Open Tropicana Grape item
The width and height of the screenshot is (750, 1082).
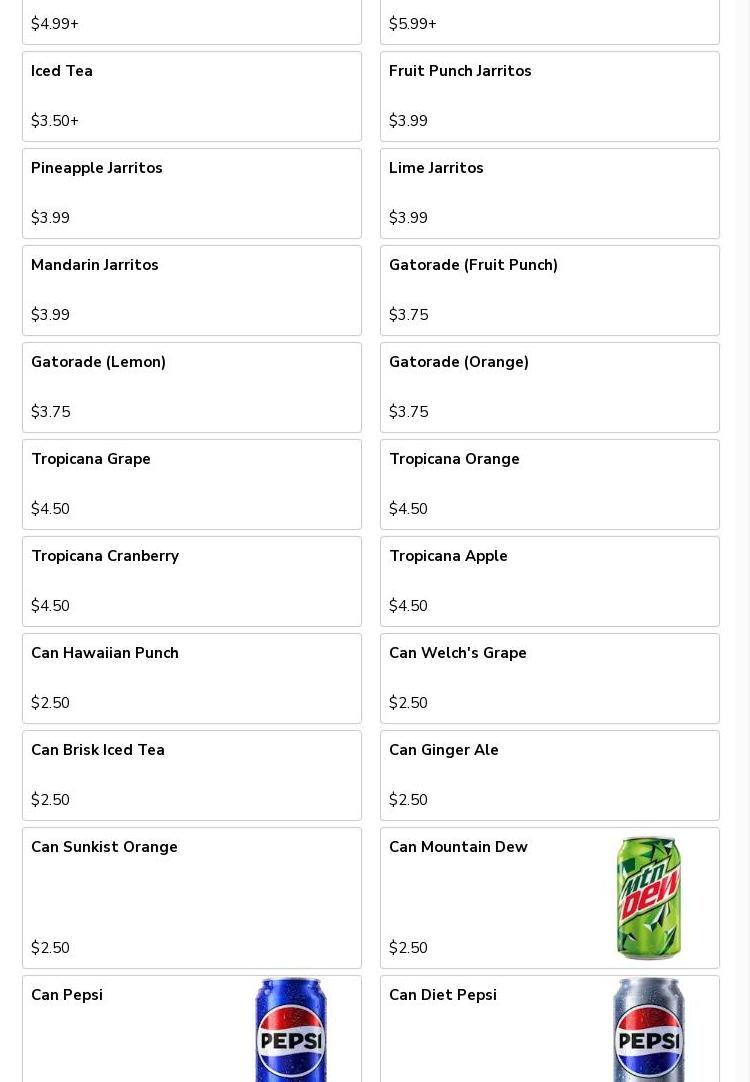[192, 484]
